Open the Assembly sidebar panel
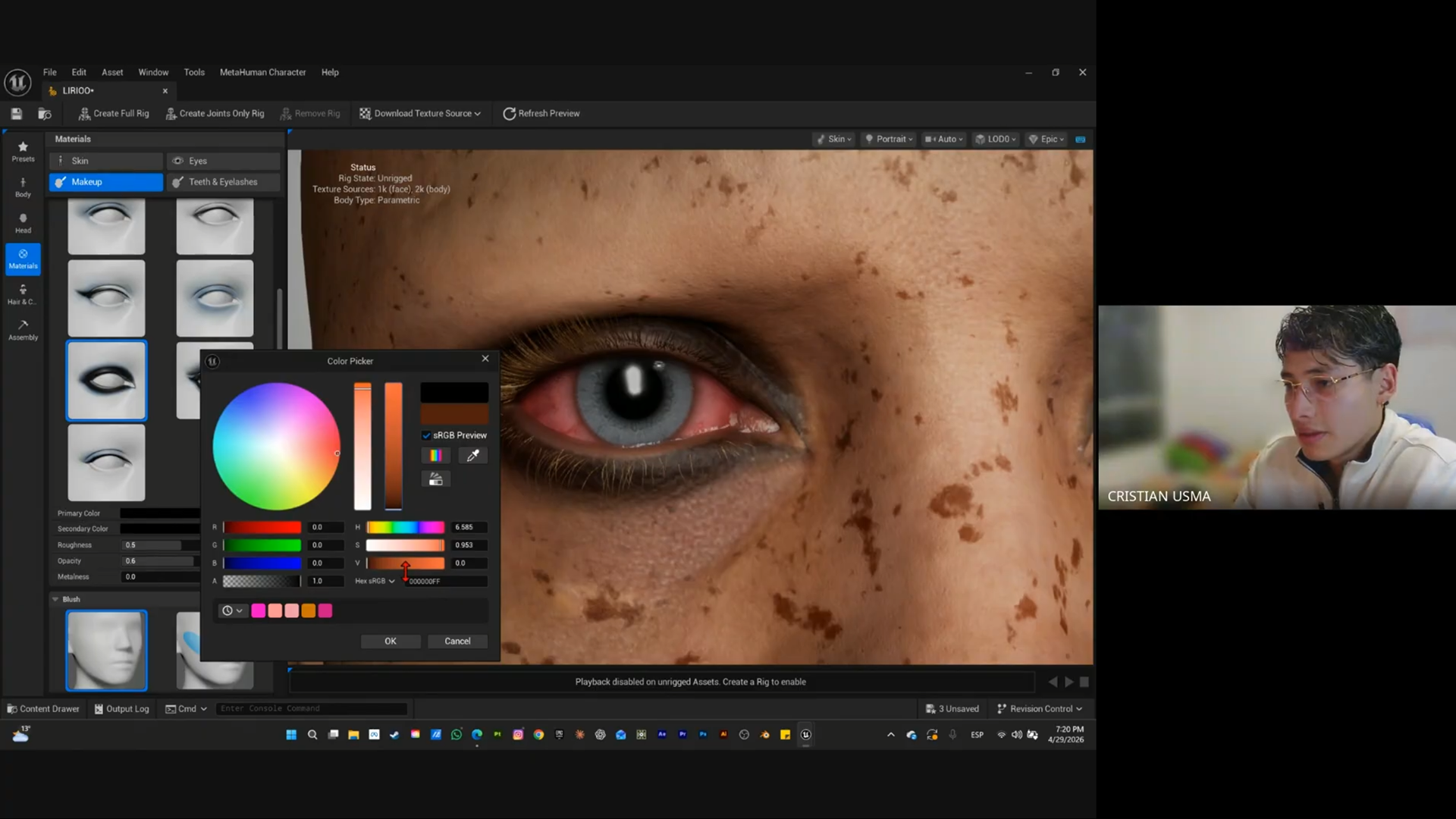 coord(23,330)
